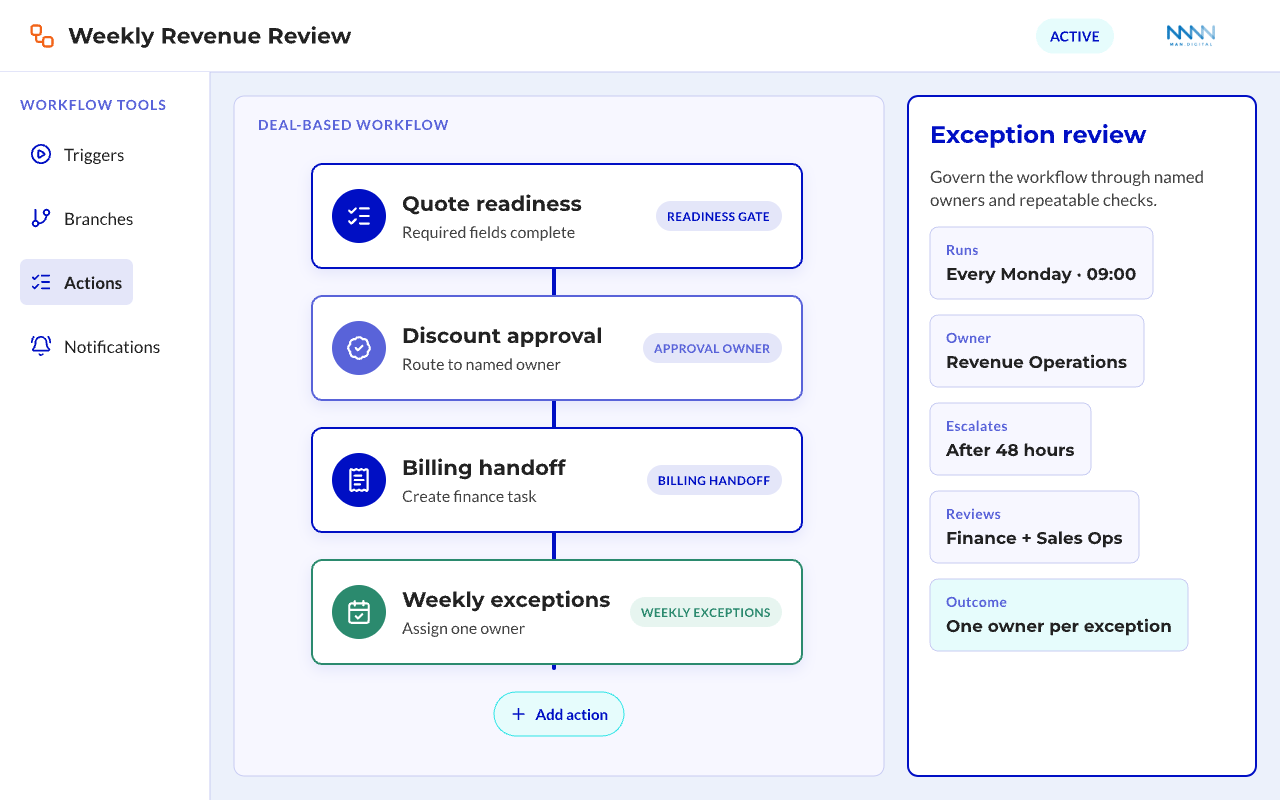Click the BILLING HANDOFF tag
This screenshot has height=800, width=1280.
tap(714, 480)
